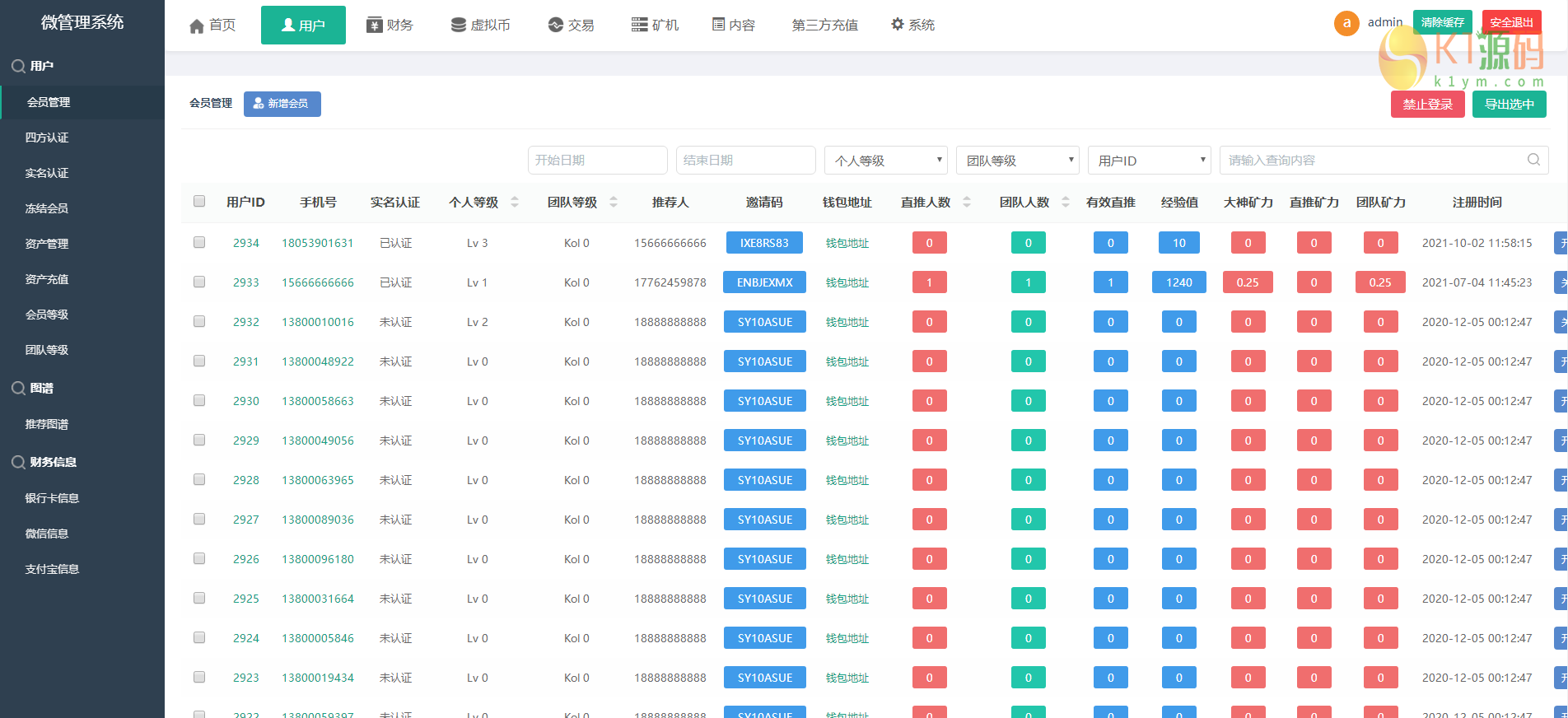The height and width of the screenshot is (718, 1568).
Task: Open user ID 2933 link
Action: point(246,282)
